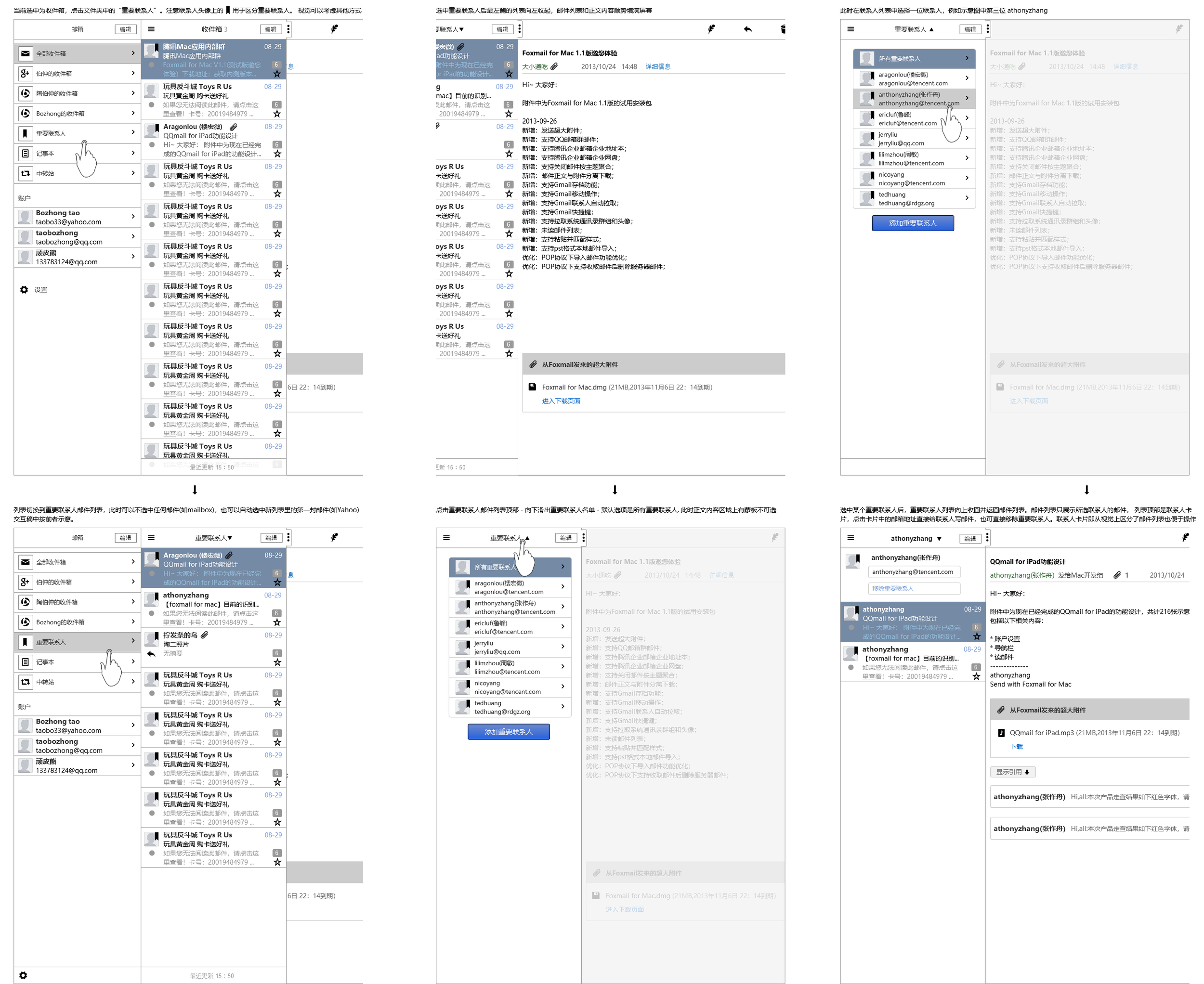
Task: Open the 详细信息 link in mail header
Action: (657, 66)
